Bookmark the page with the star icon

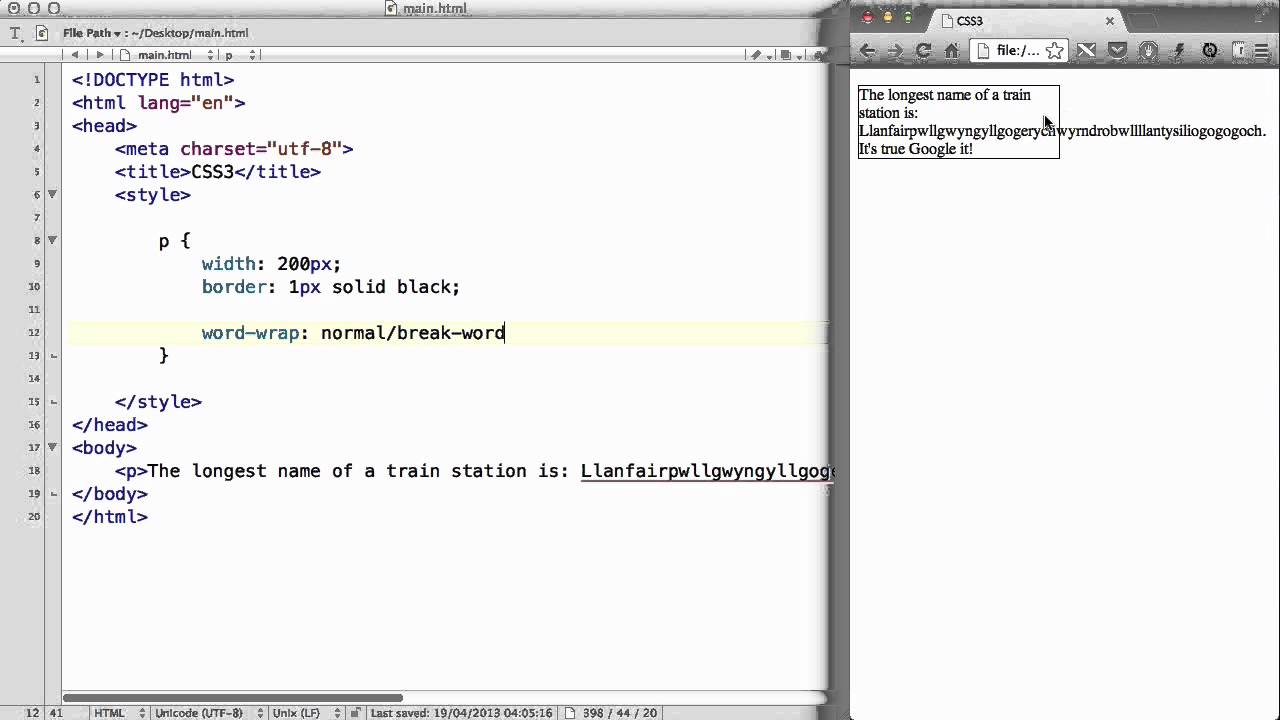pos(1054,50)
